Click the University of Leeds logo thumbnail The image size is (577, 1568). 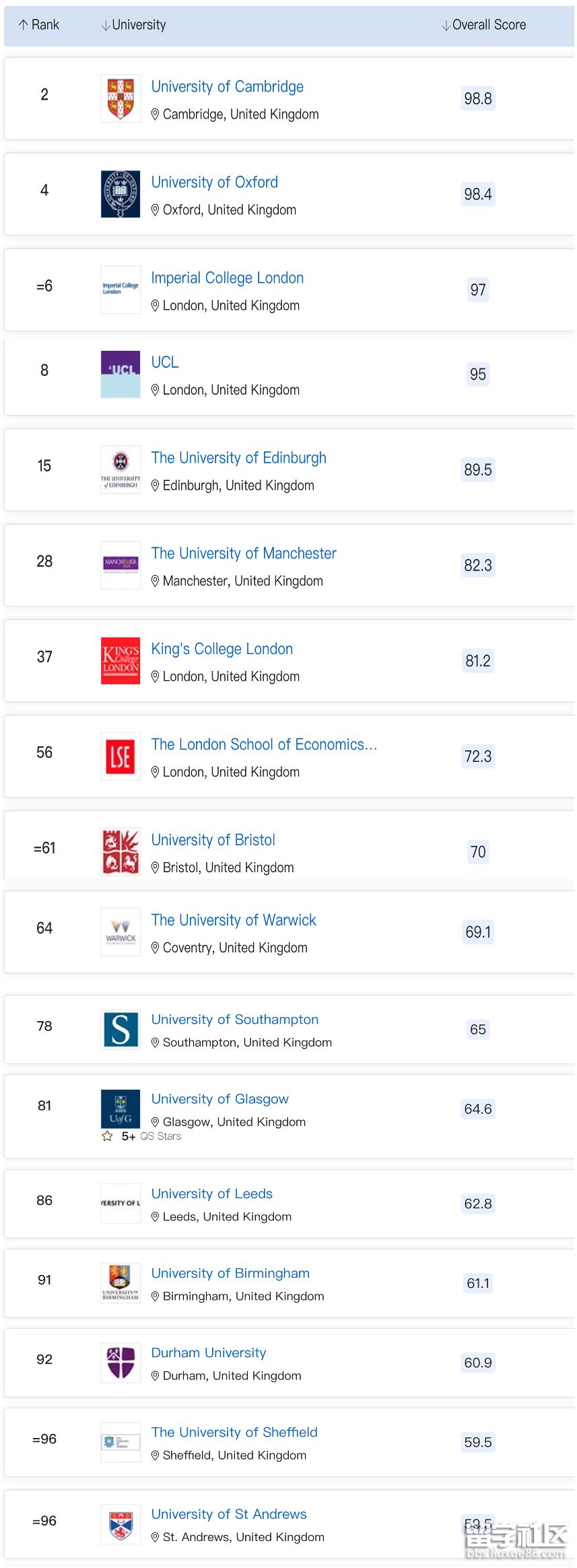click(121, 1204)
